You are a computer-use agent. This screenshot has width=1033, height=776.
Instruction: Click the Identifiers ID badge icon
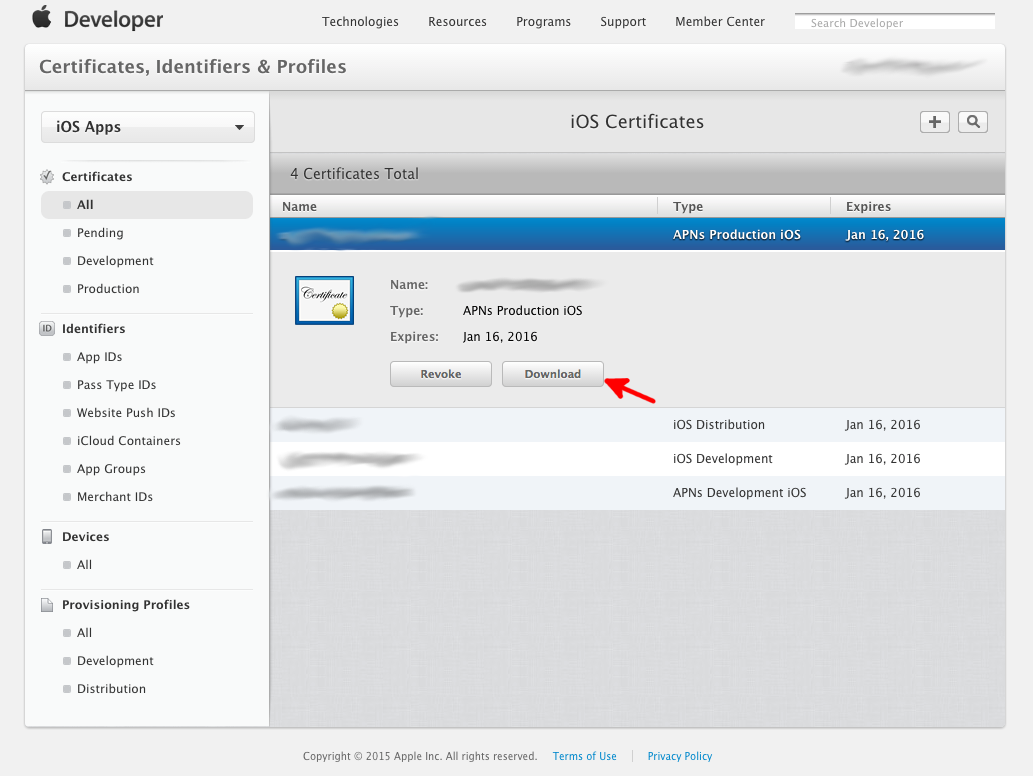(x=47, y=328)
